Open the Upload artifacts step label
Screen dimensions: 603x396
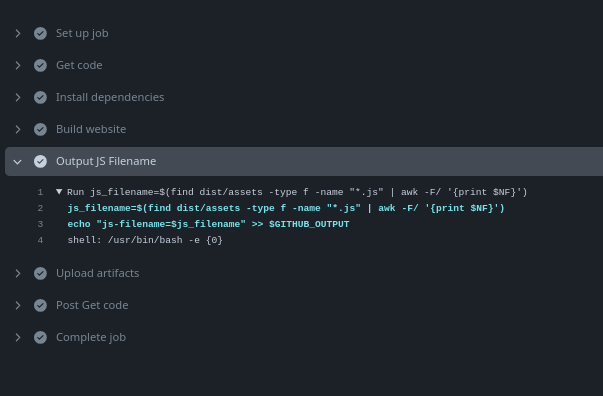pos(98,273)
